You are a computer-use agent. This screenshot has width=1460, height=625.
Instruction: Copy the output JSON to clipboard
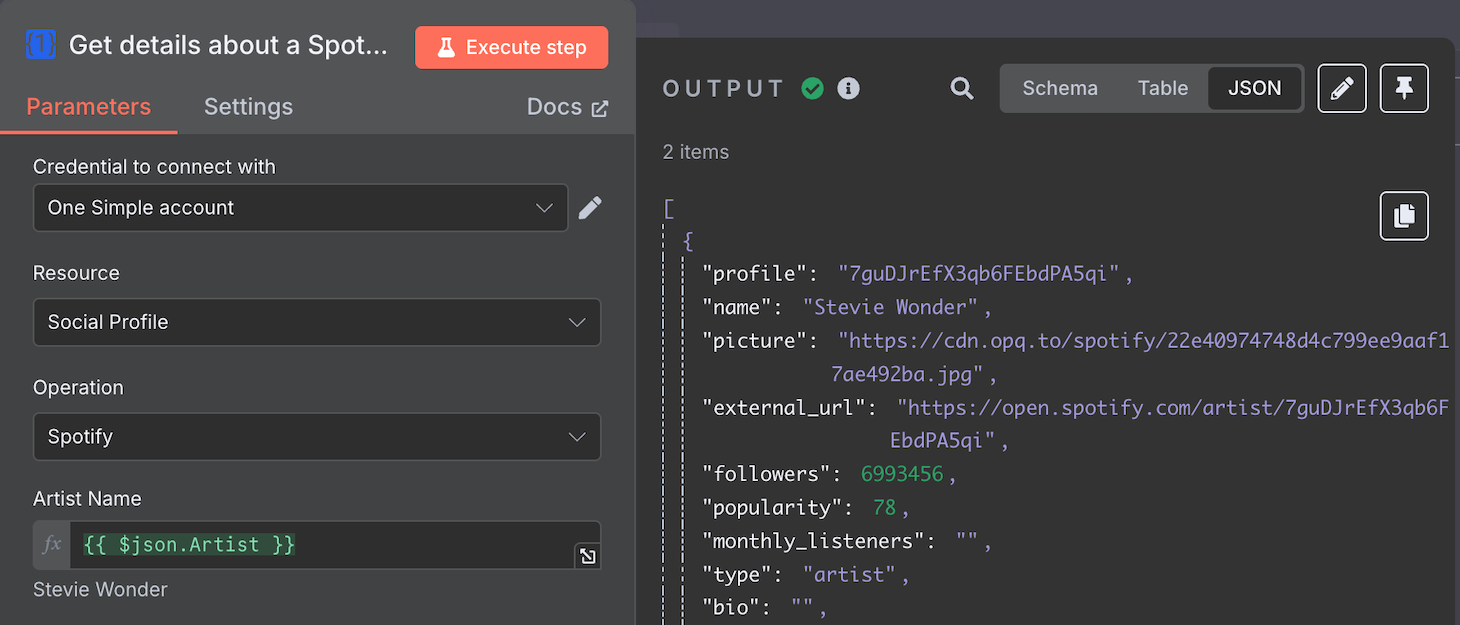[1404, 216]
